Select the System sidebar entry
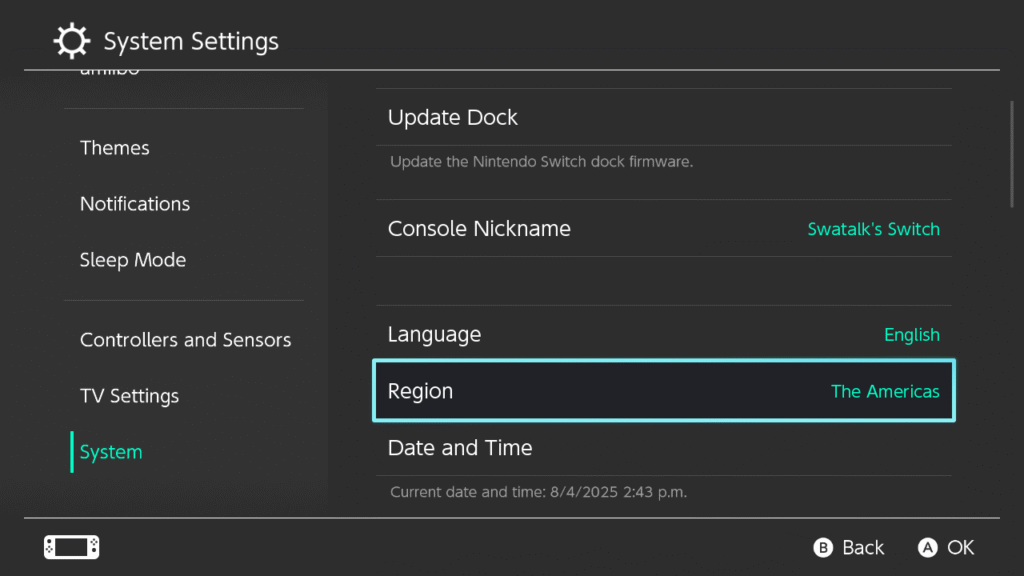Image resolution: width=1024 pixels, height=576 pixels. point(111,452)
